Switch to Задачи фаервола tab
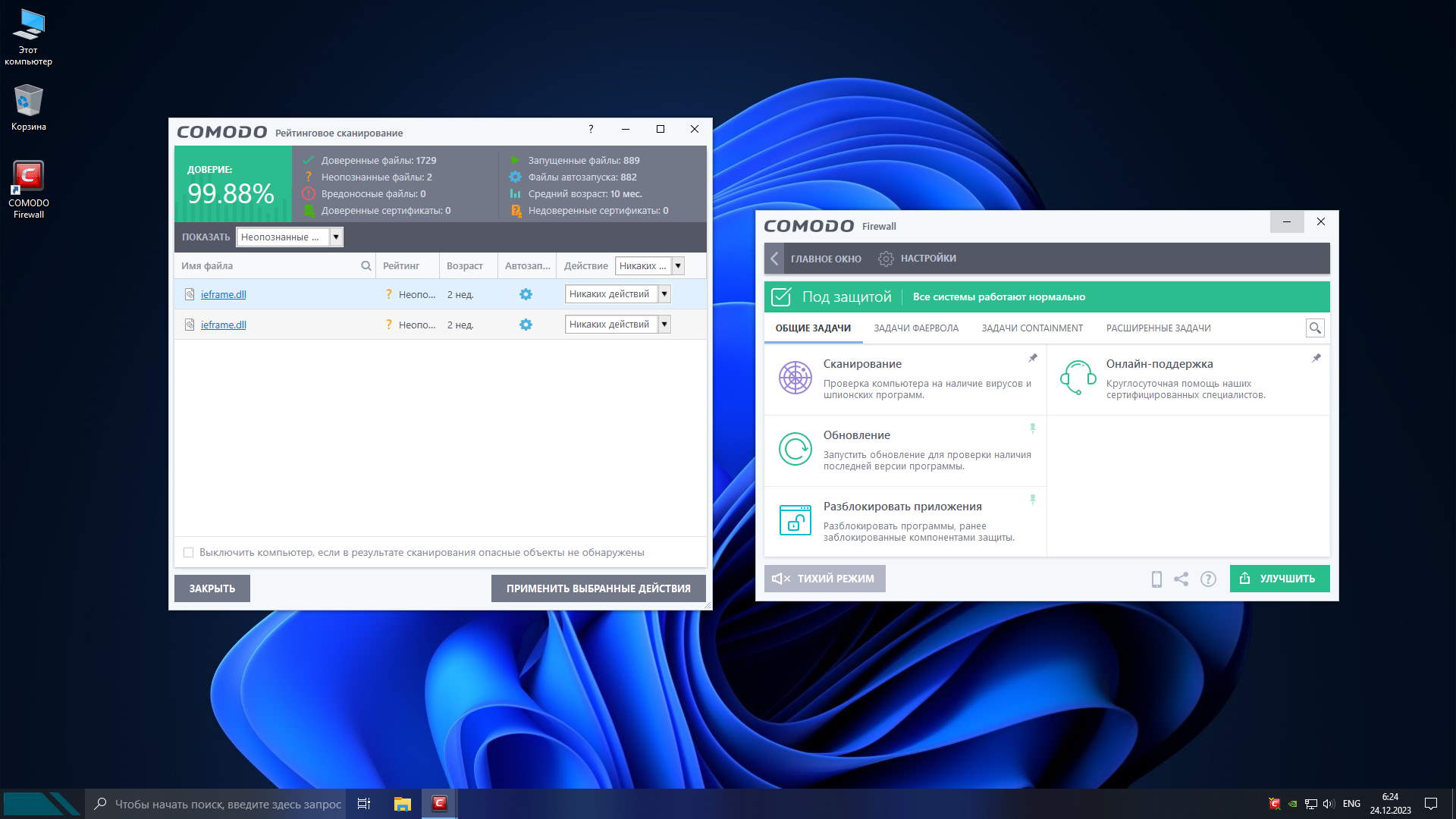Screen dimensions: 1456x819 pos(915,328)
